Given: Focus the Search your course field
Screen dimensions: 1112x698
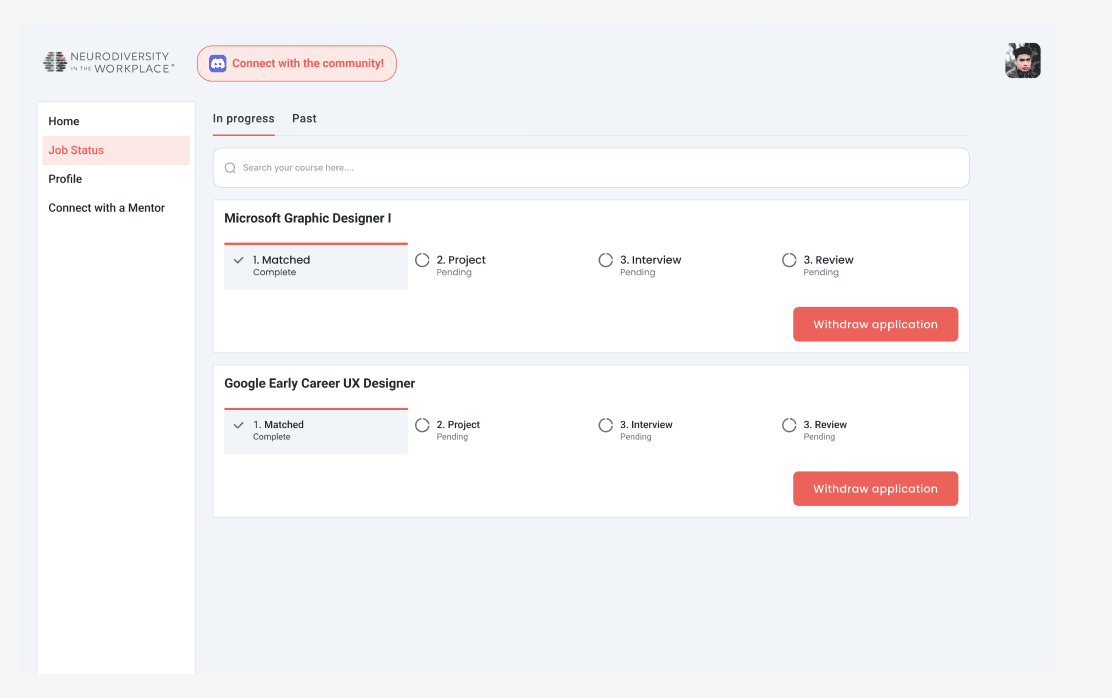Looking at the screenshot, I should click(591, 168).
